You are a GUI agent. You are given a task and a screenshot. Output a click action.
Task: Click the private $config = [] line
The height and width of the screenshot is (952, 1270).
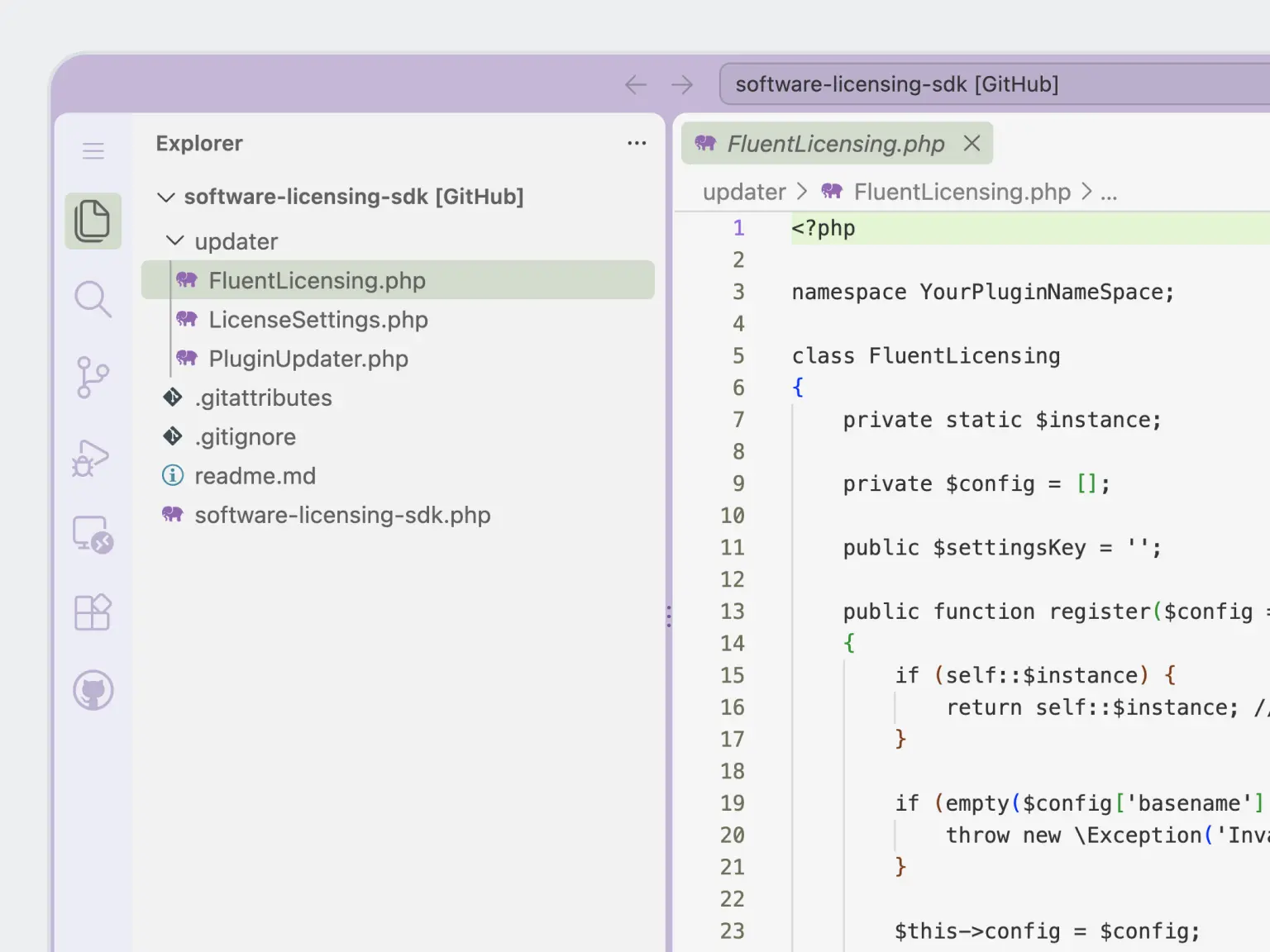coord(976,484)
